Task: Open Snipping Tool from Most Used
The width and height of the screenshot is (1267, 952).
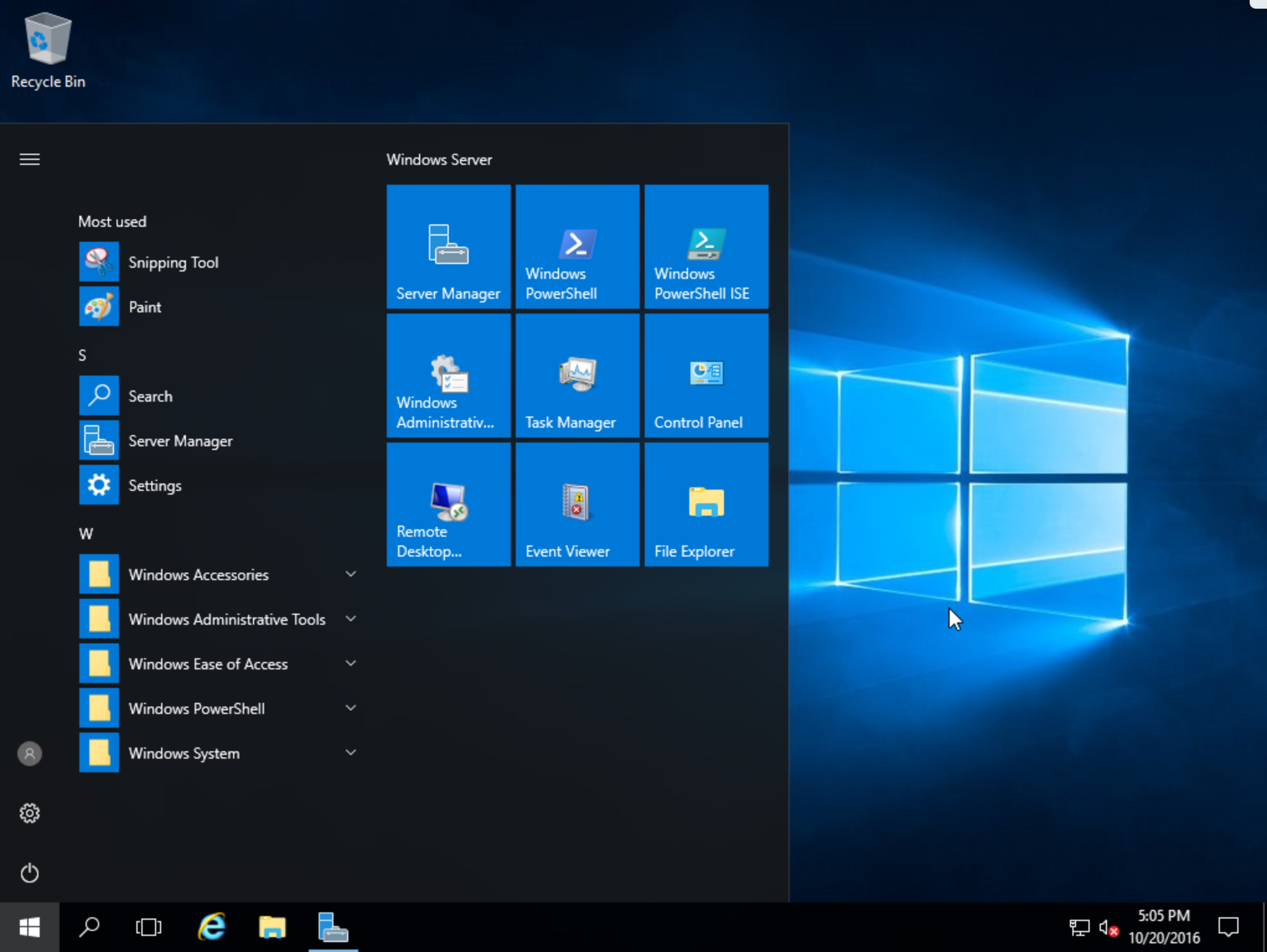Action: pos(173,262)
